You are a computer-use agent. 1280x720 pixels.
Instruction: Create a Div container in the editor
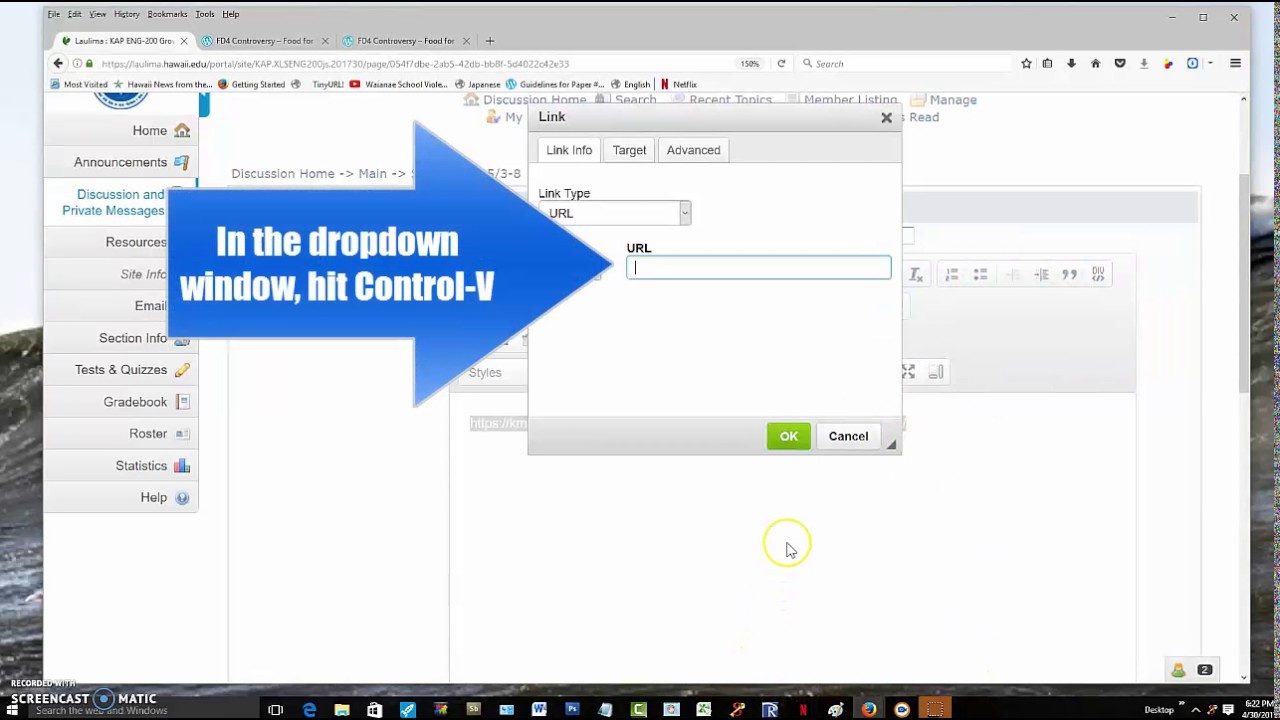(1098, 274)
